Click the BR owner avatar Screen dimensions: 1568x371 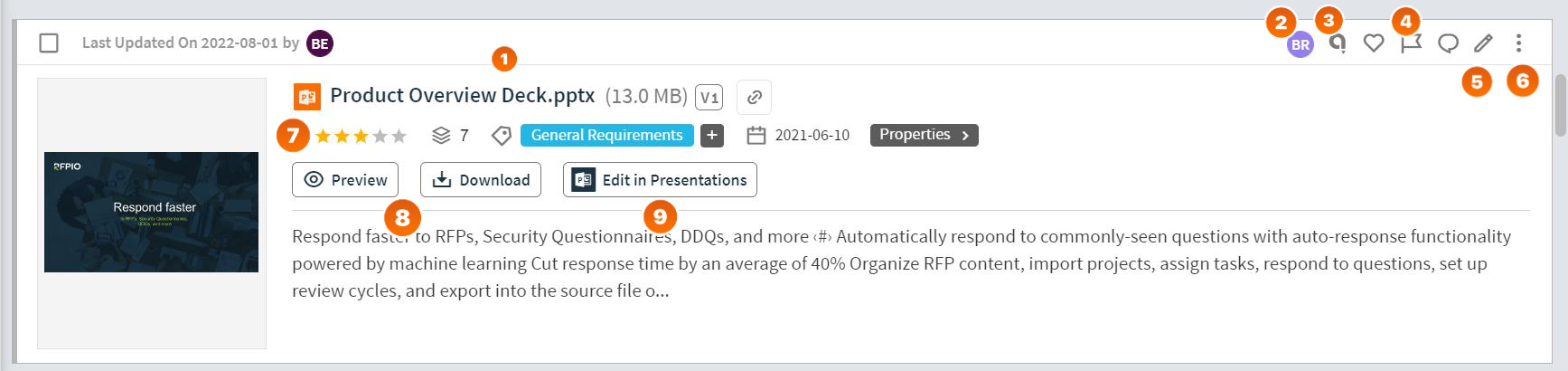pos(1300,44)
